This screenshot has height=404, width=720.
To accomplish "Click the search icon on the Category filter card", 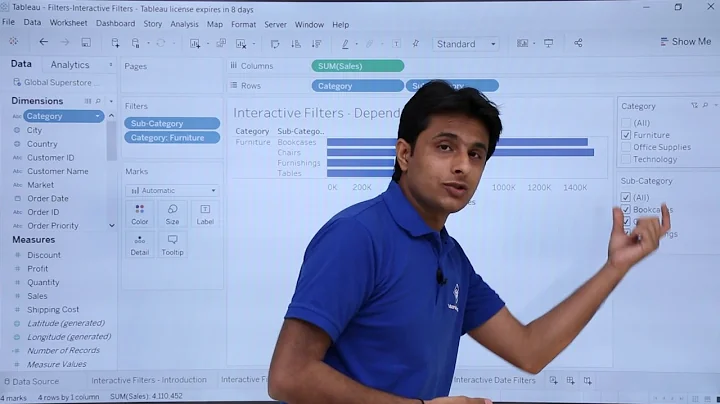I will [x=705, y=106].
